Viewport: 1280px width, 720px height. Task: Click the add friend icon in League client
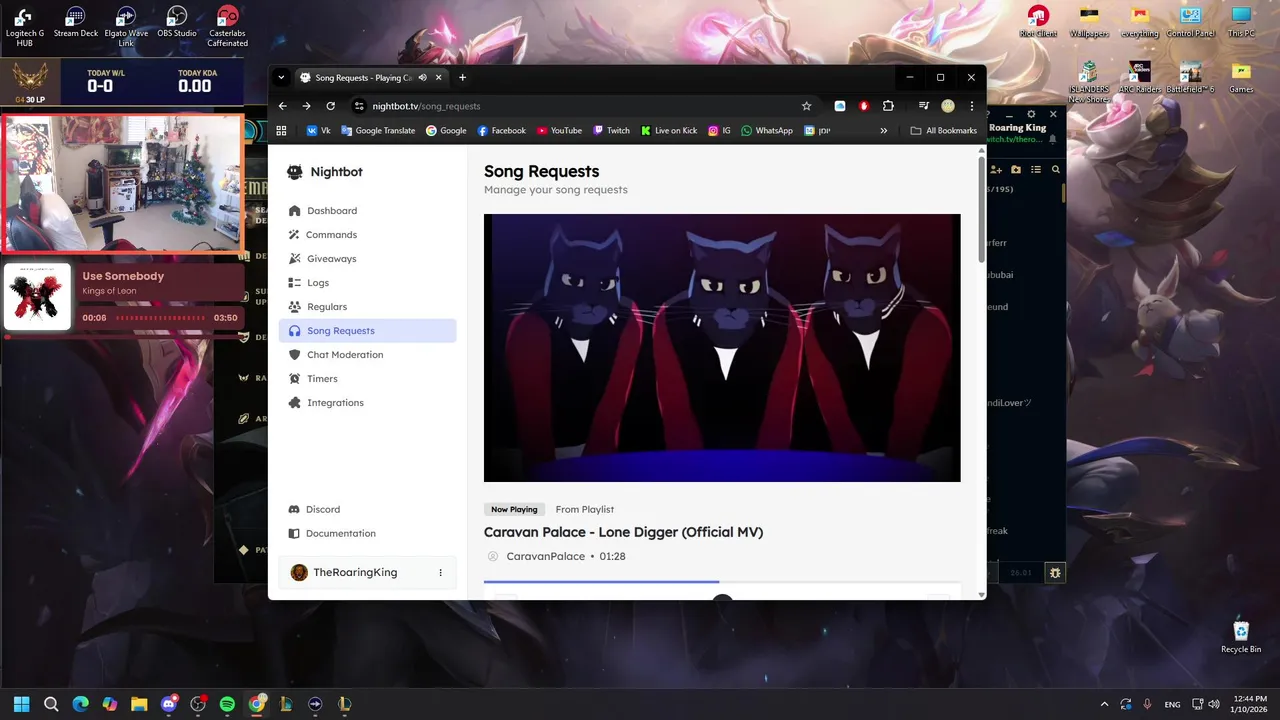click(995, 170)
